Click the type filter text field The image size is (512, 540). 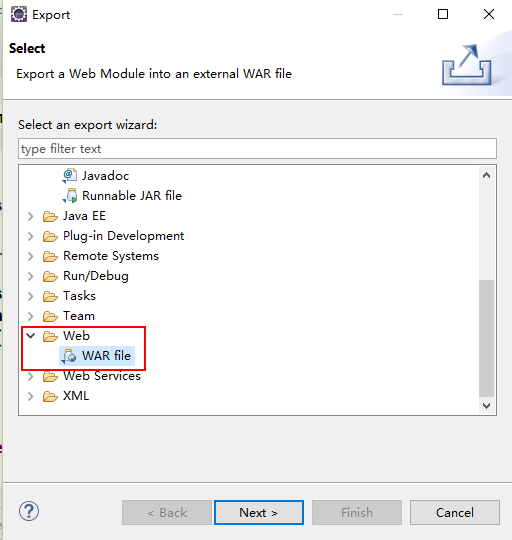pos(257,149)
